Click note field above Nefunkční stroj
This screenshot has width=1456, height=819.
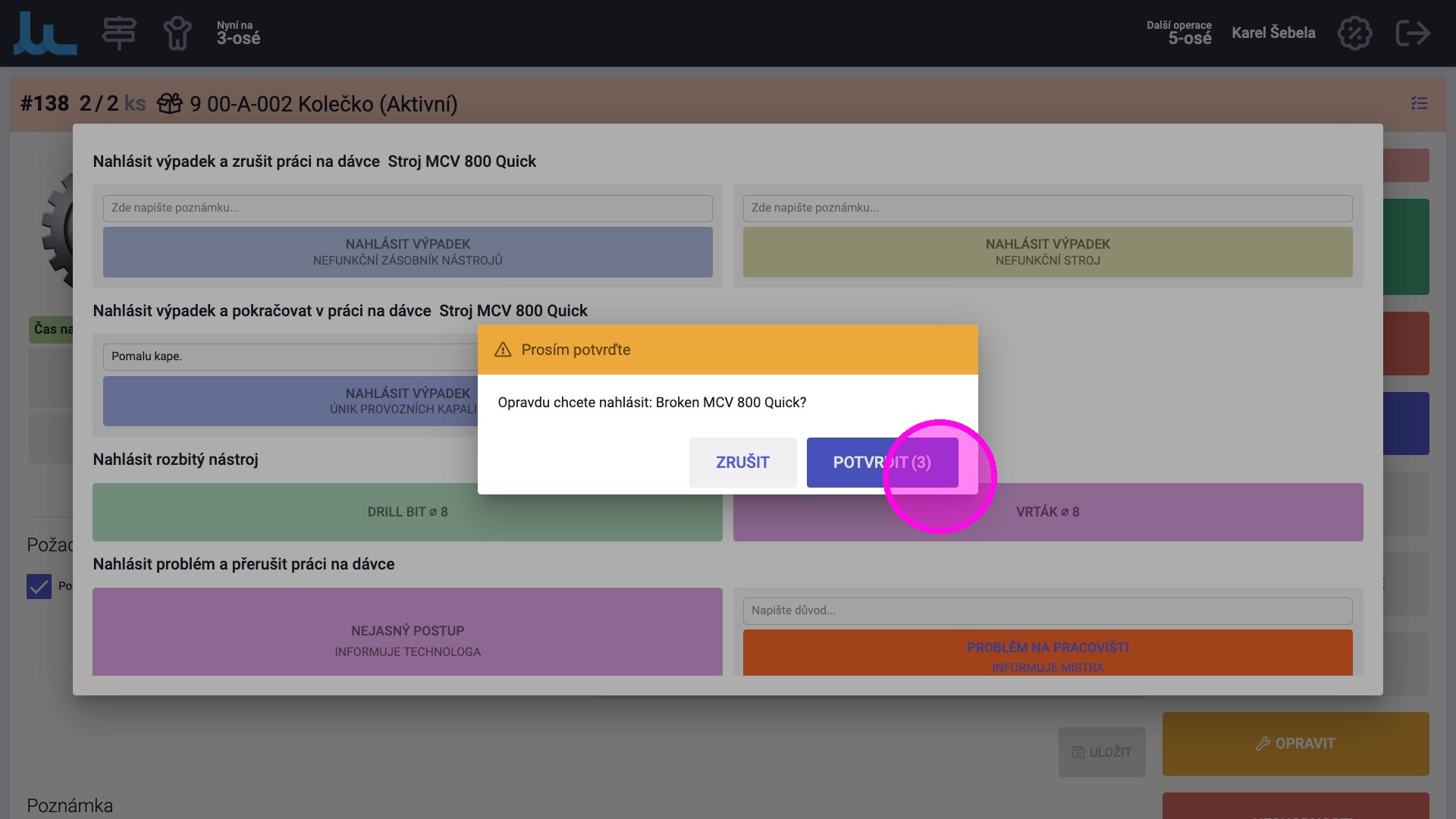click(x=1047, y=208)
